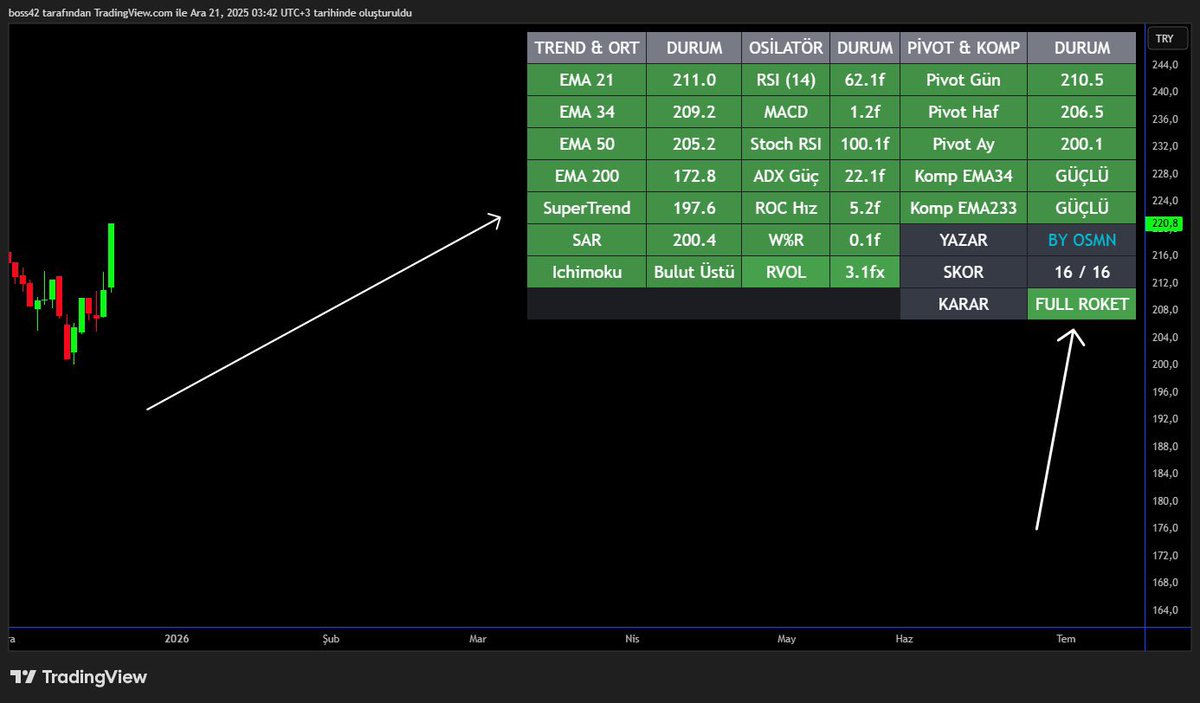1200x703 pixels.
Task: Select the Pivot Ay value 200.1
Action: click(x=1082, y=144)
